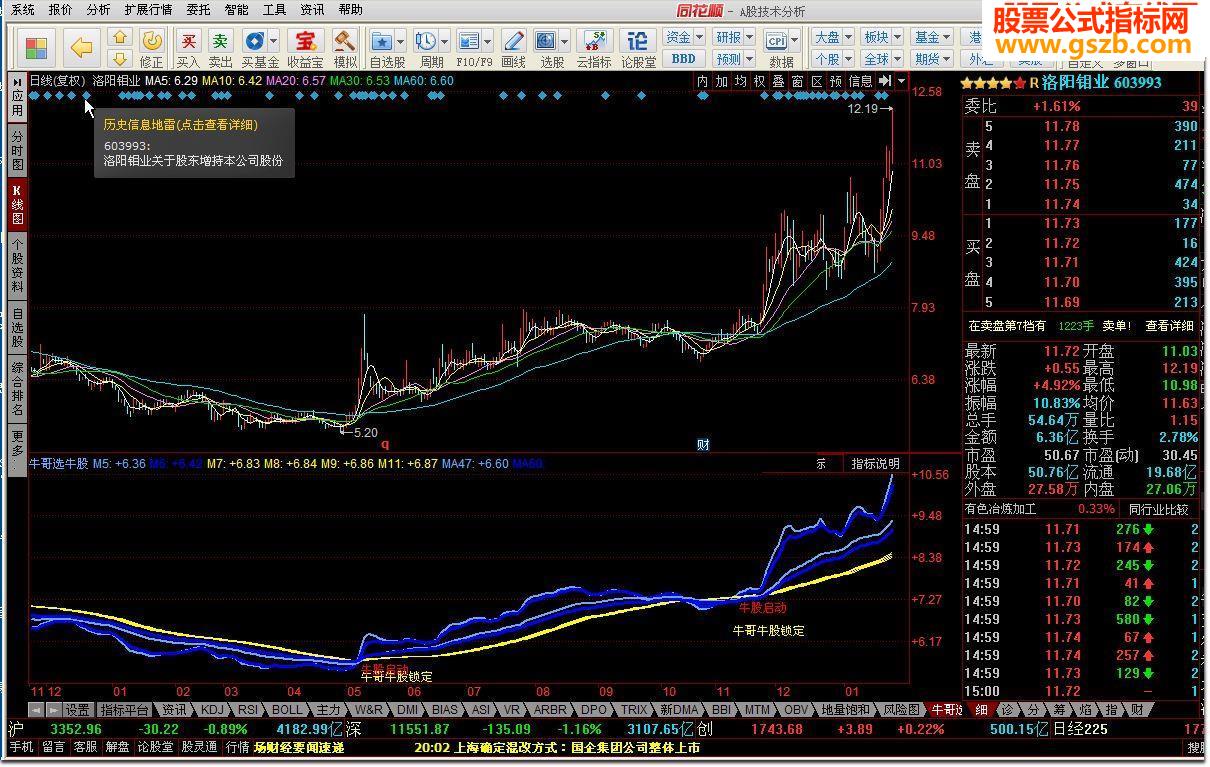Go back with the yellow left arrow
Viewport: 1210px width, 767px height.
pyautogui.click(x=82, y=46)
